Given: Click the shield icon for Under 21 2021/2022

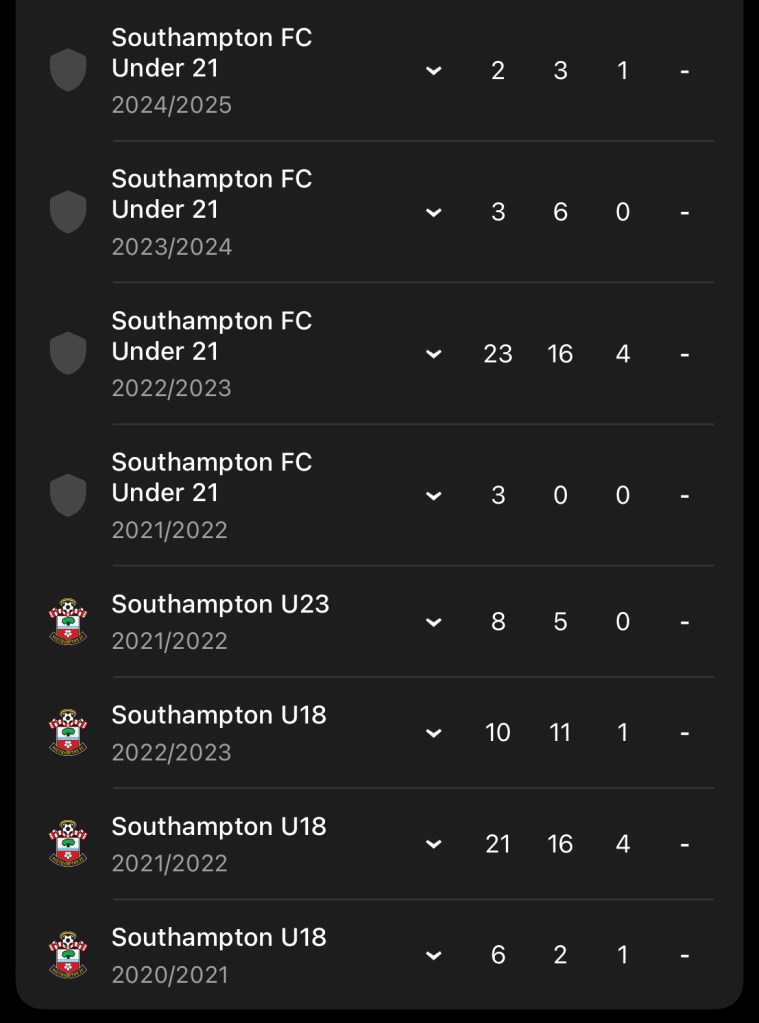Looking at the screenshot, I should click(x=68, y=495).
